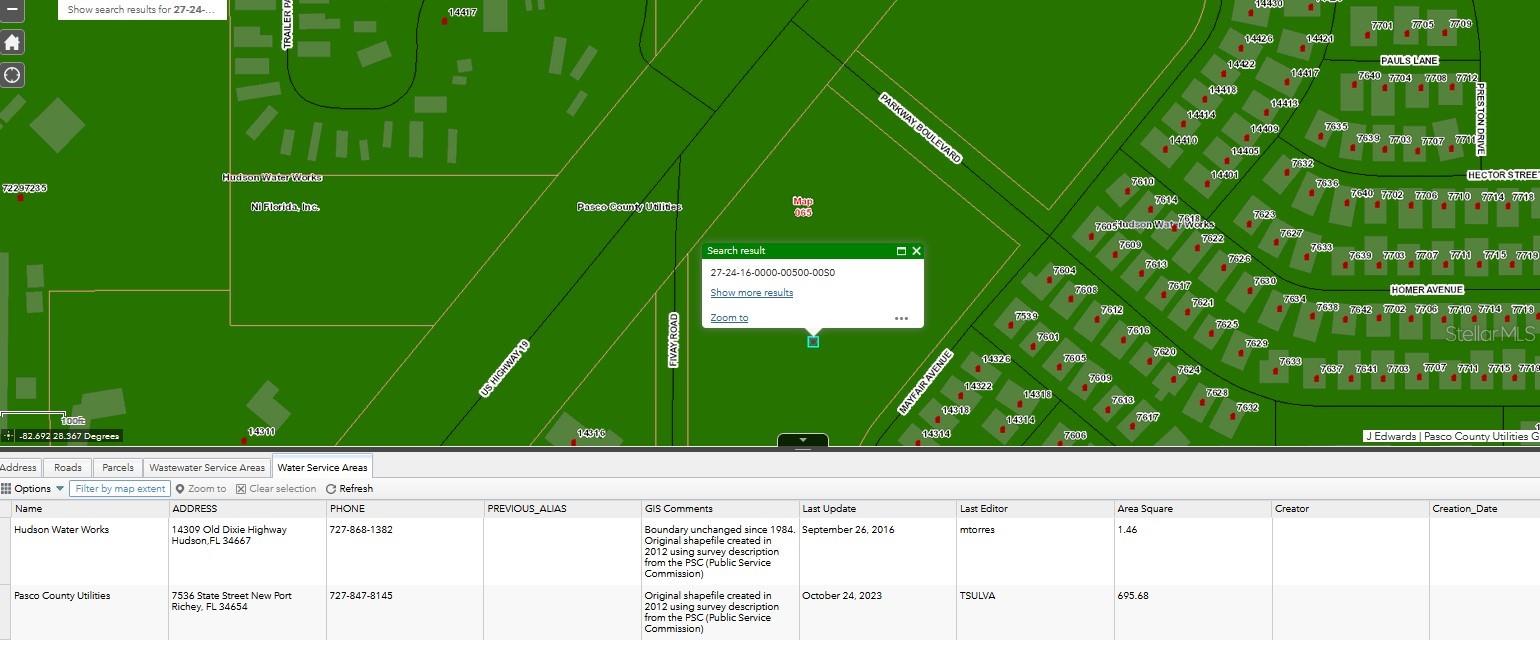
Task: Close the Search result popup
Action: pyautogui.click(x=916, y=251)
